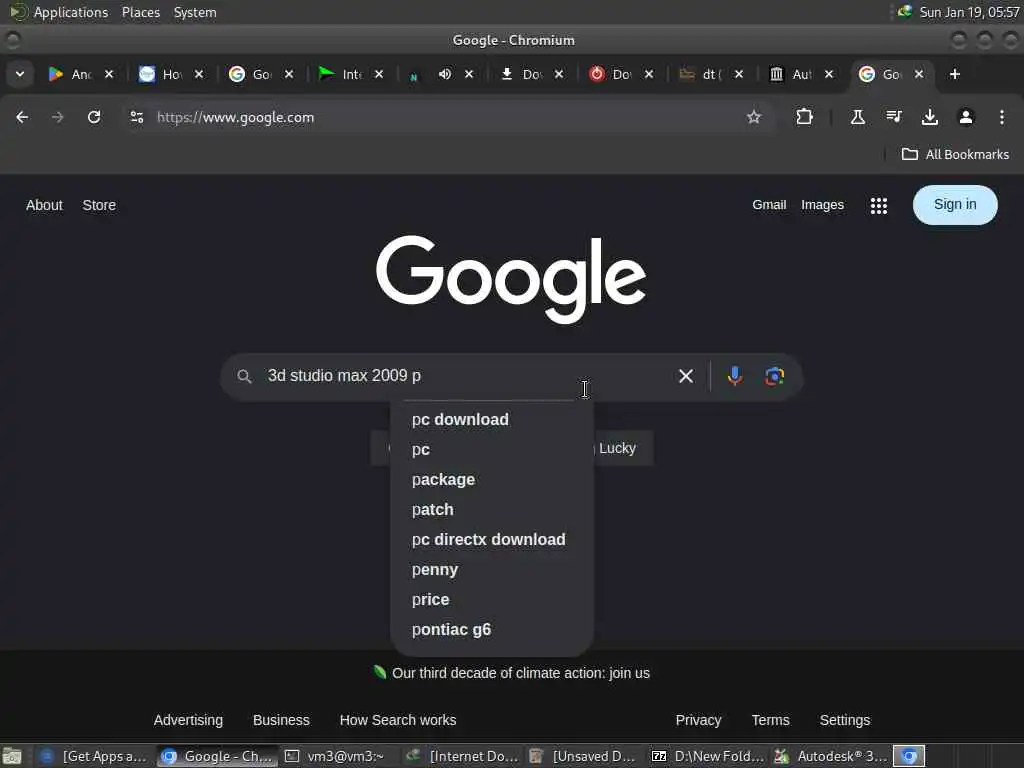Open the About link
Image resolution: width=1024 pixels, height=768 pixels.
coord(44,205)
